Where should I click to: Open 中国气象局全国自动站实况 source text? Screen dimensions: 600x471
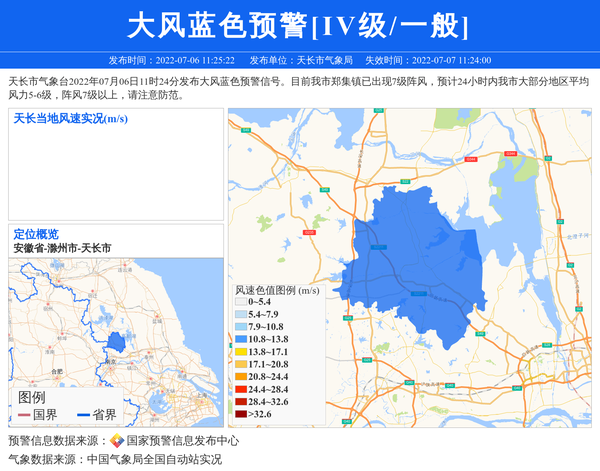click(154, 459)
